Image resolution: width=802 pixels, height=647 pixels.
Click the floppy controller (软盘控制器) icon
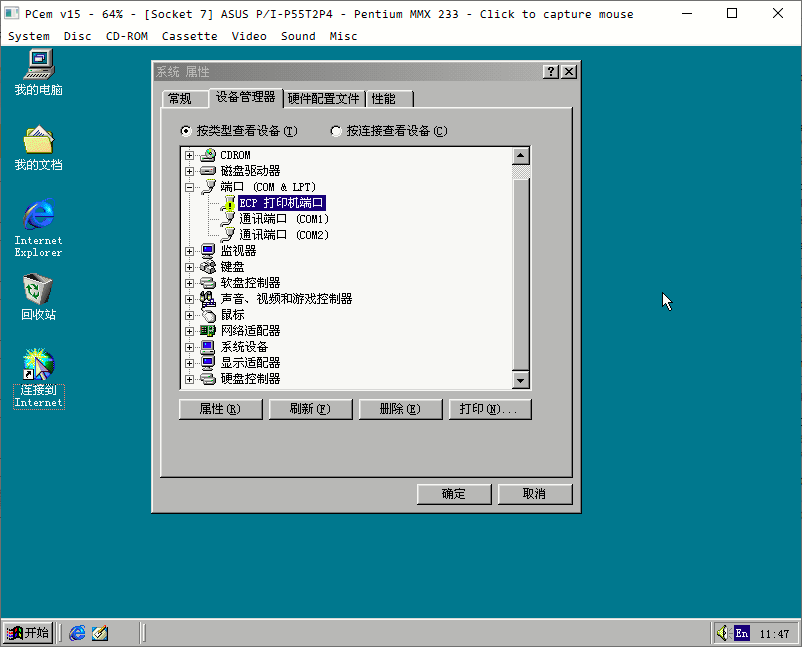tap(208, 283)
